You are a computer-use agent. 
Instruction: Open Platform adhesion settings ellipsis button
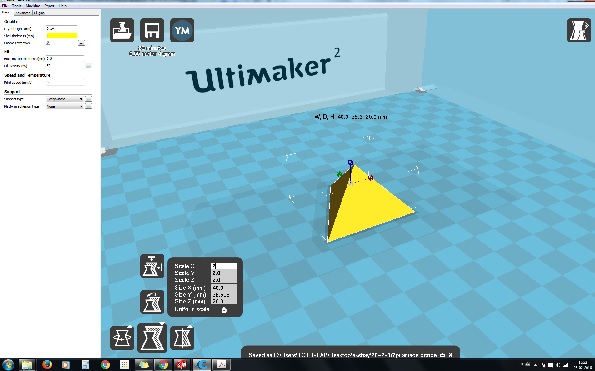pyautogui.click(x=88, y=107)
